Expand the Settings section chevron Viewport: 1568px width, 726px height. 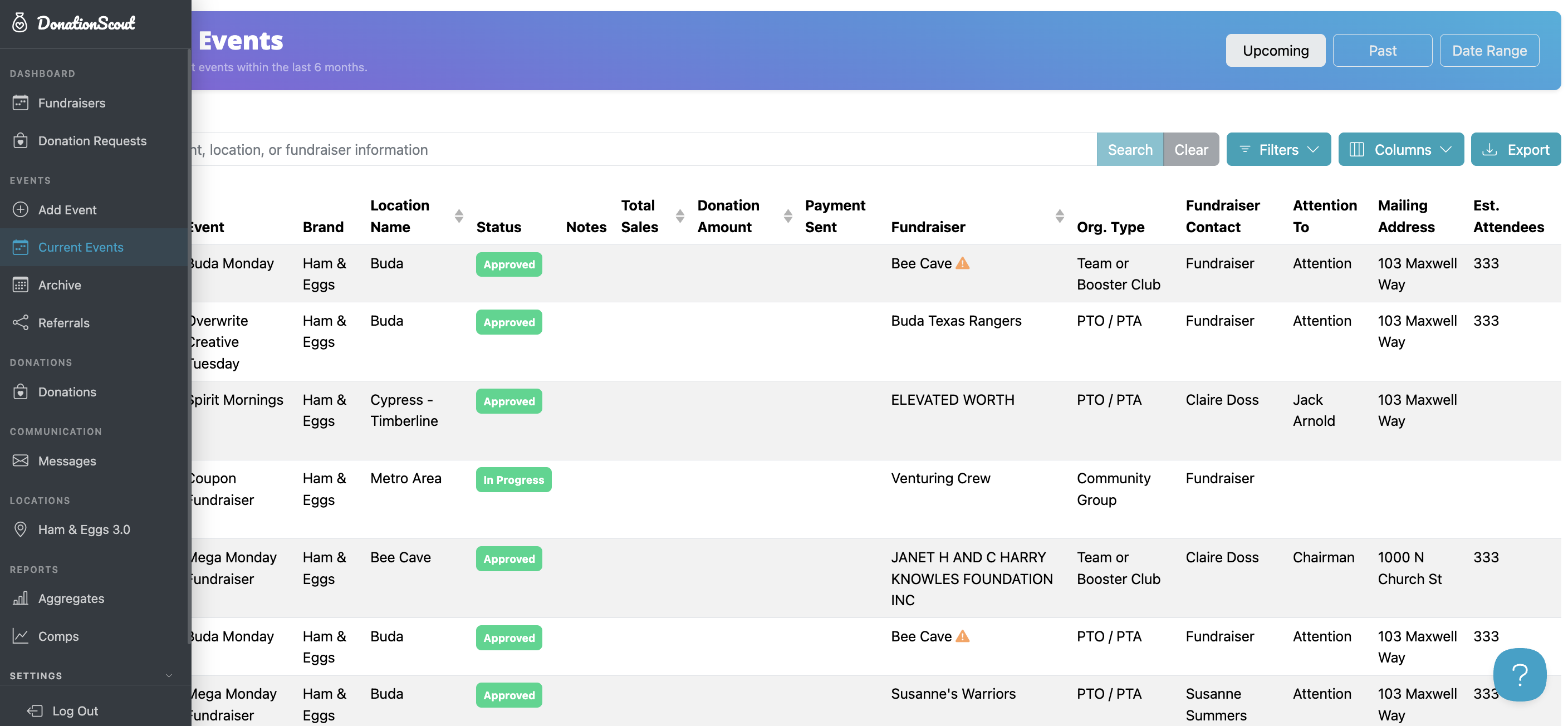[169, 675]
